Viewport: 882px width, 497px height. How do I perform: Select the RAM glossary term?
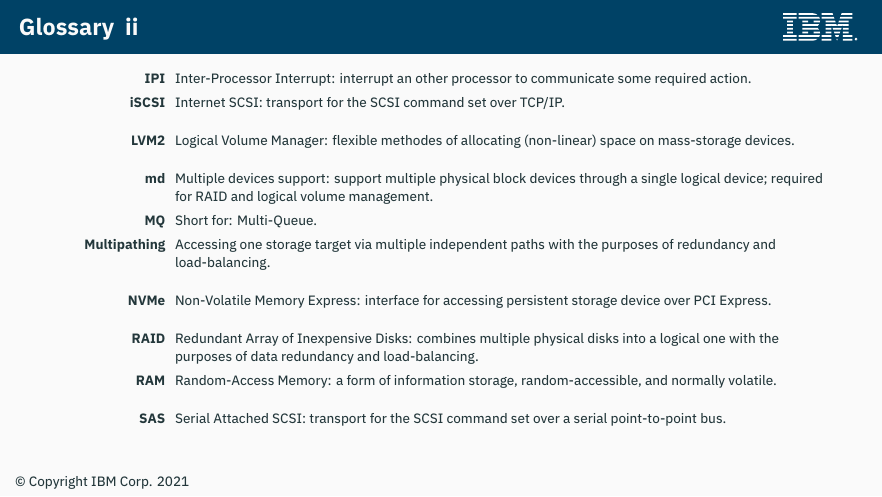coord(150,381)
